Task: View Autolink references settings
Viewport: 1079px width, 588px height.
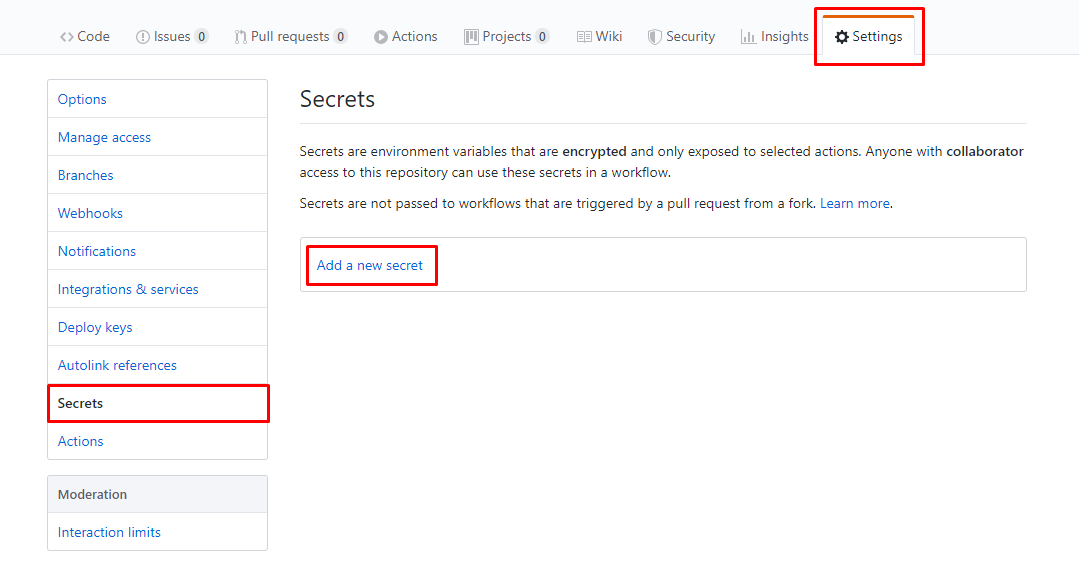Action: pyautogui.click(x=117, y=365)
